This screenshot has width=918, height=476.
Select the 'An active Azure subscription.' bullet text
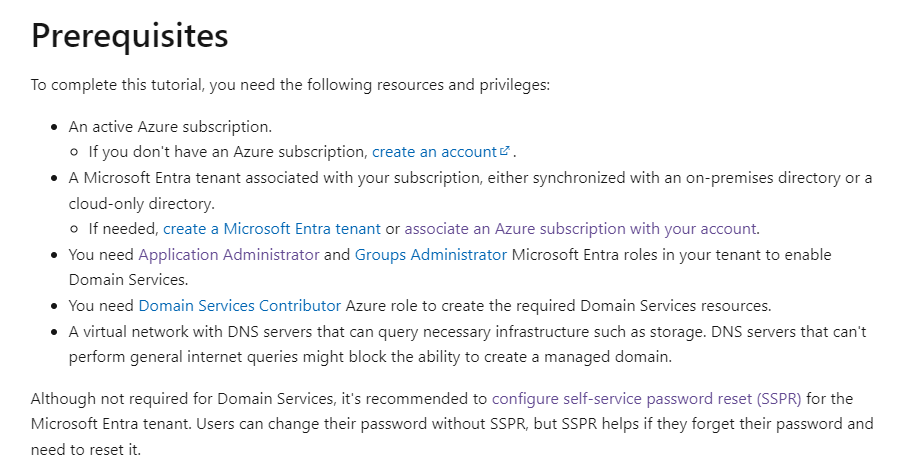click(170, 126)
